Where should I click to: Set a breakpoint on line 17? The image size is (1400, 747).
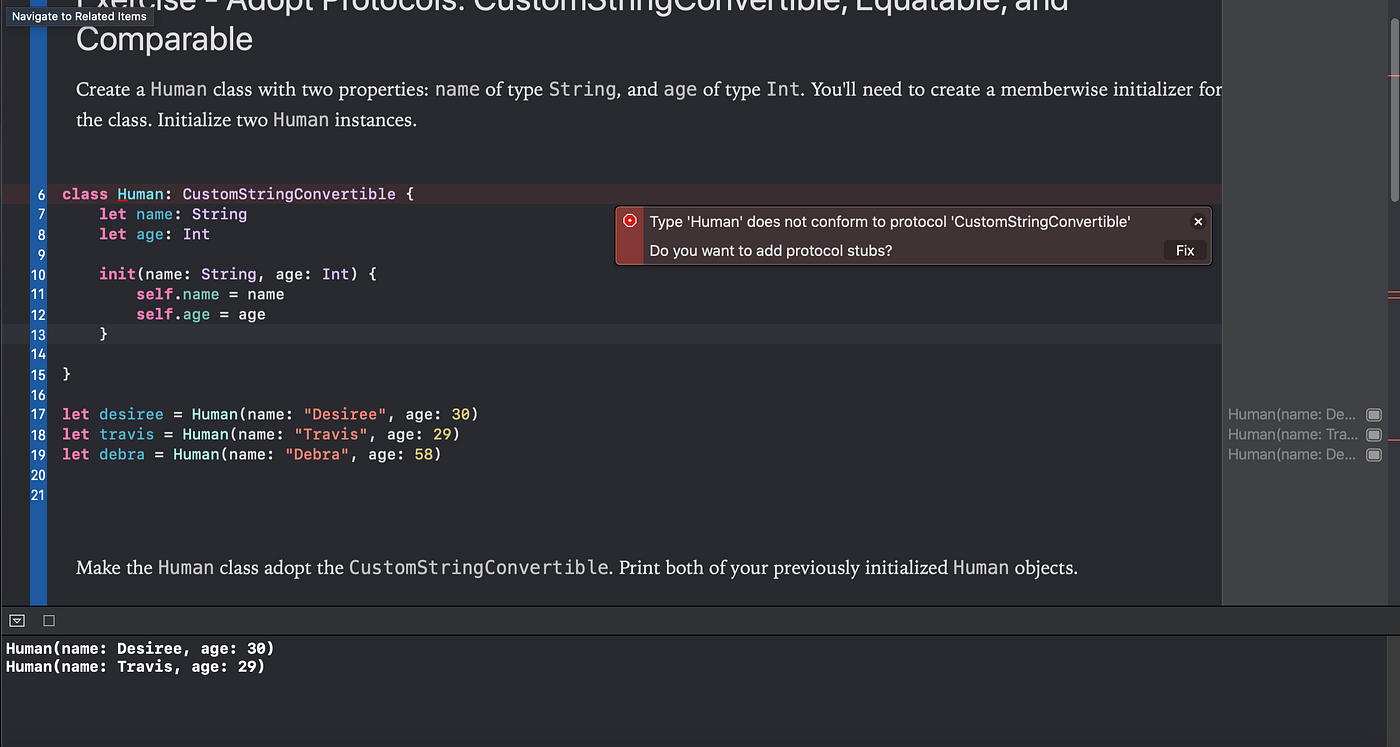38,413
